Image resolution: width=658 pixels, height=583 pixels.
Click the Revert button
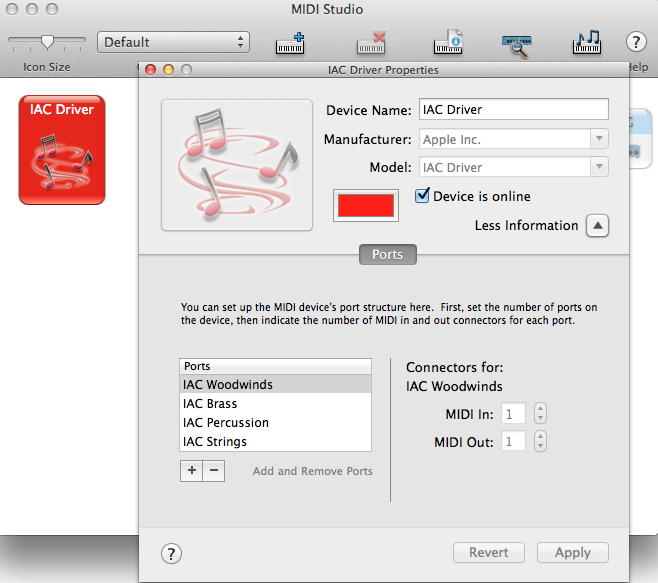pos(489,552)
